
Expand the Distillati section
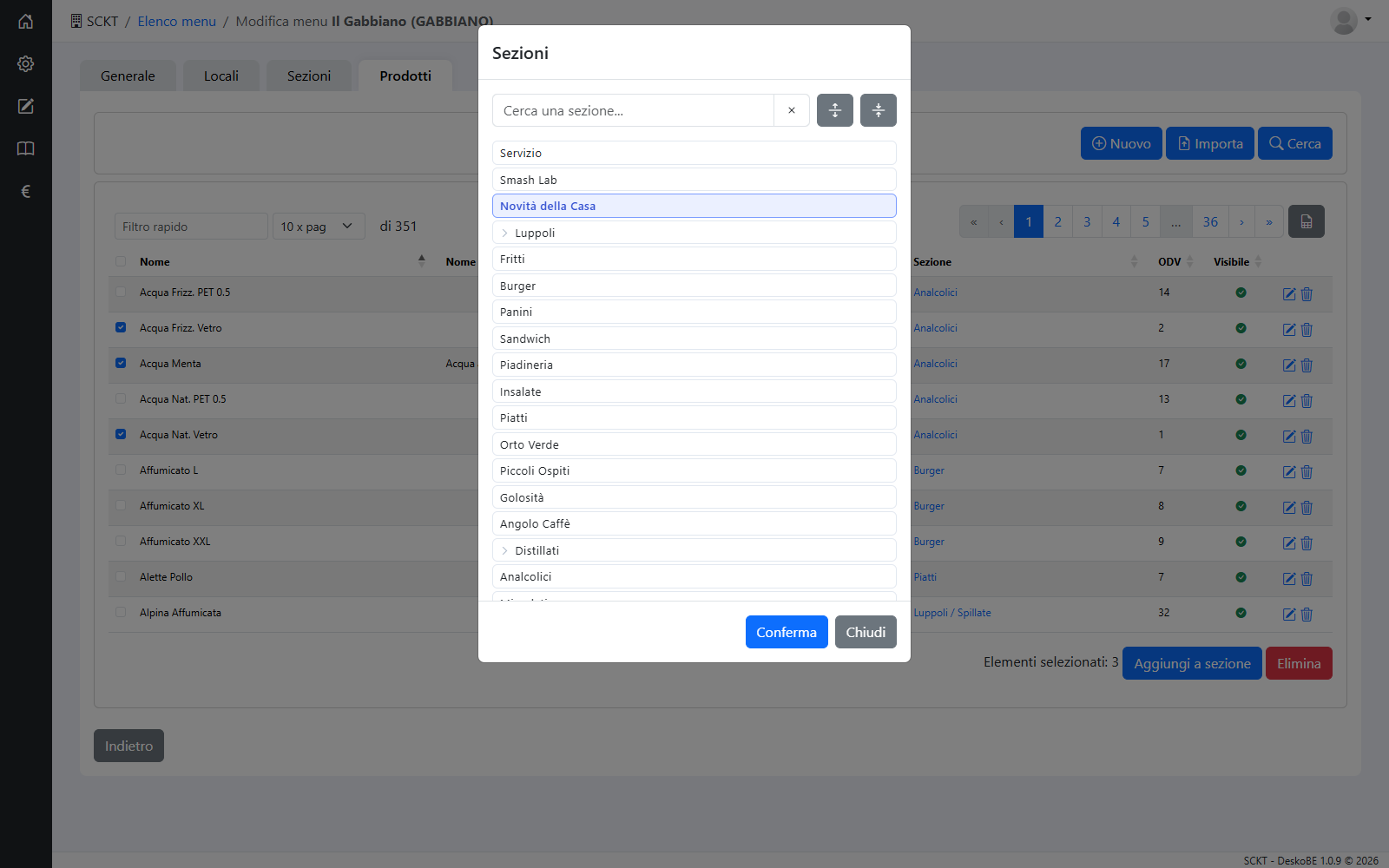click(x=504, y=550)
